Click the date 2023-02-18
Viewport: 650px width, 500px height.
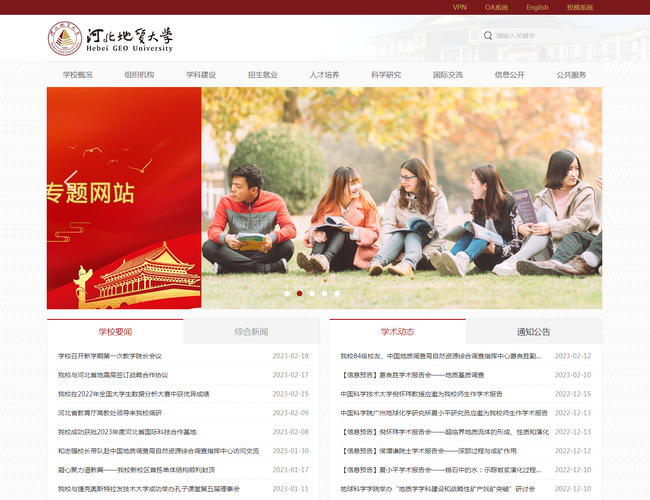tap(291, 356)
